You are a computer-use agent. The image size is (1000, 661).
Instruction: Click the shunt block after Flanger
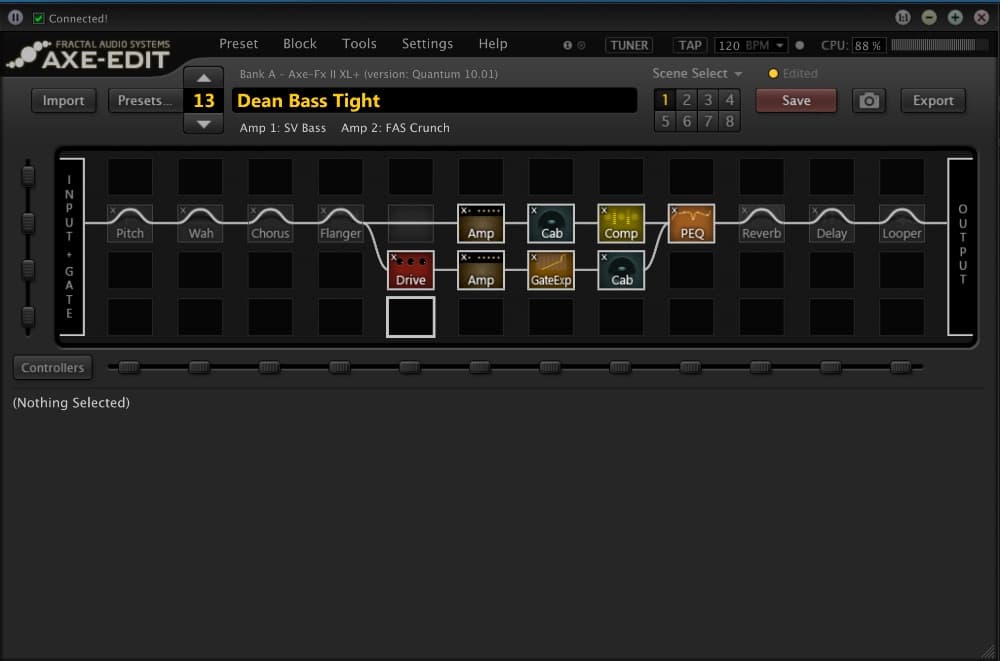point(411,223)
